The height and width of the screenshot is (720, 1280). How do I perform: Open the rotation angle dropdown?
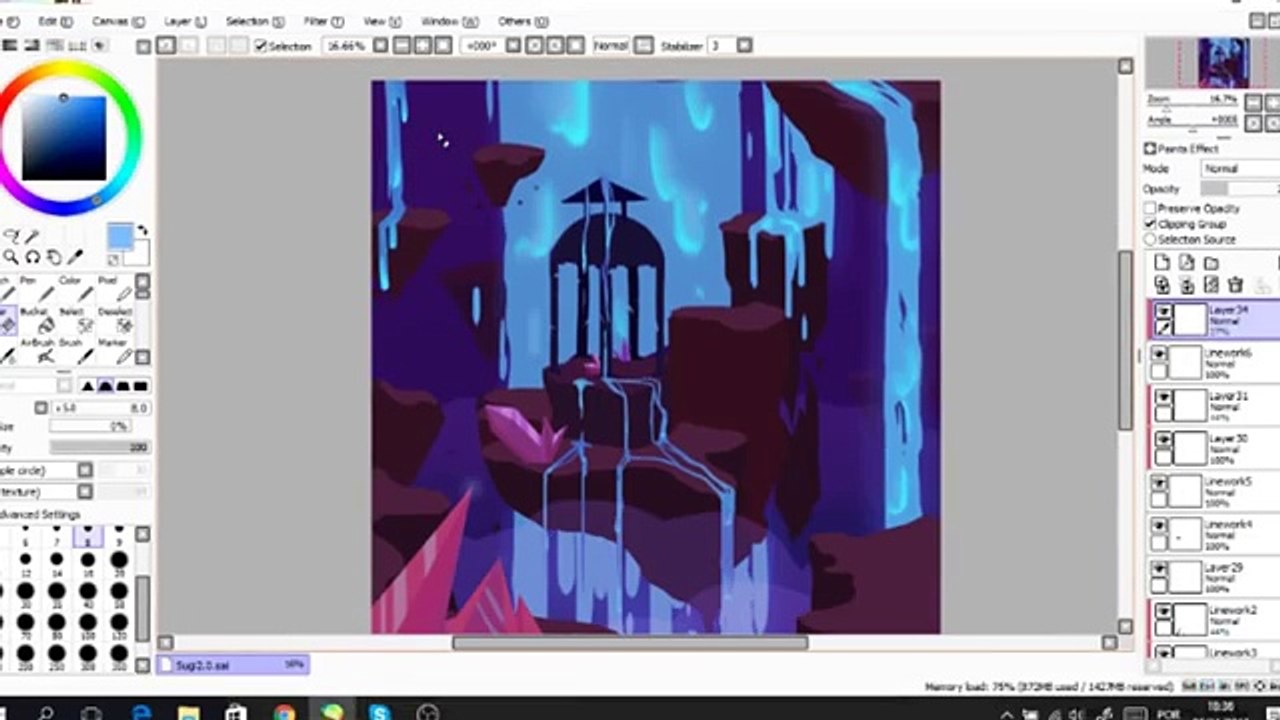pos(513,46)
